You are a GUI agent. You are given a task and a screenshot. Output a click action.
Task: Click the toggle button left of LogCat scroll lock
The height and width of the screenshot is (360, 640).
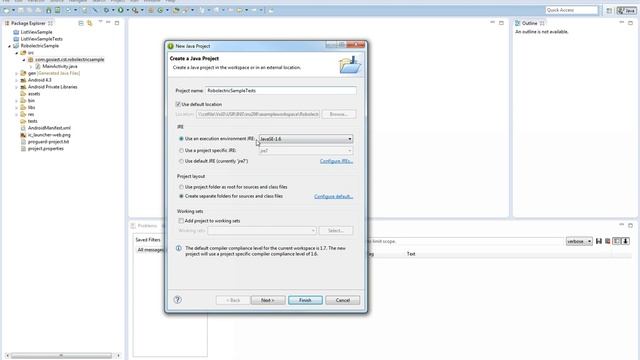click(x=617, y=241)
